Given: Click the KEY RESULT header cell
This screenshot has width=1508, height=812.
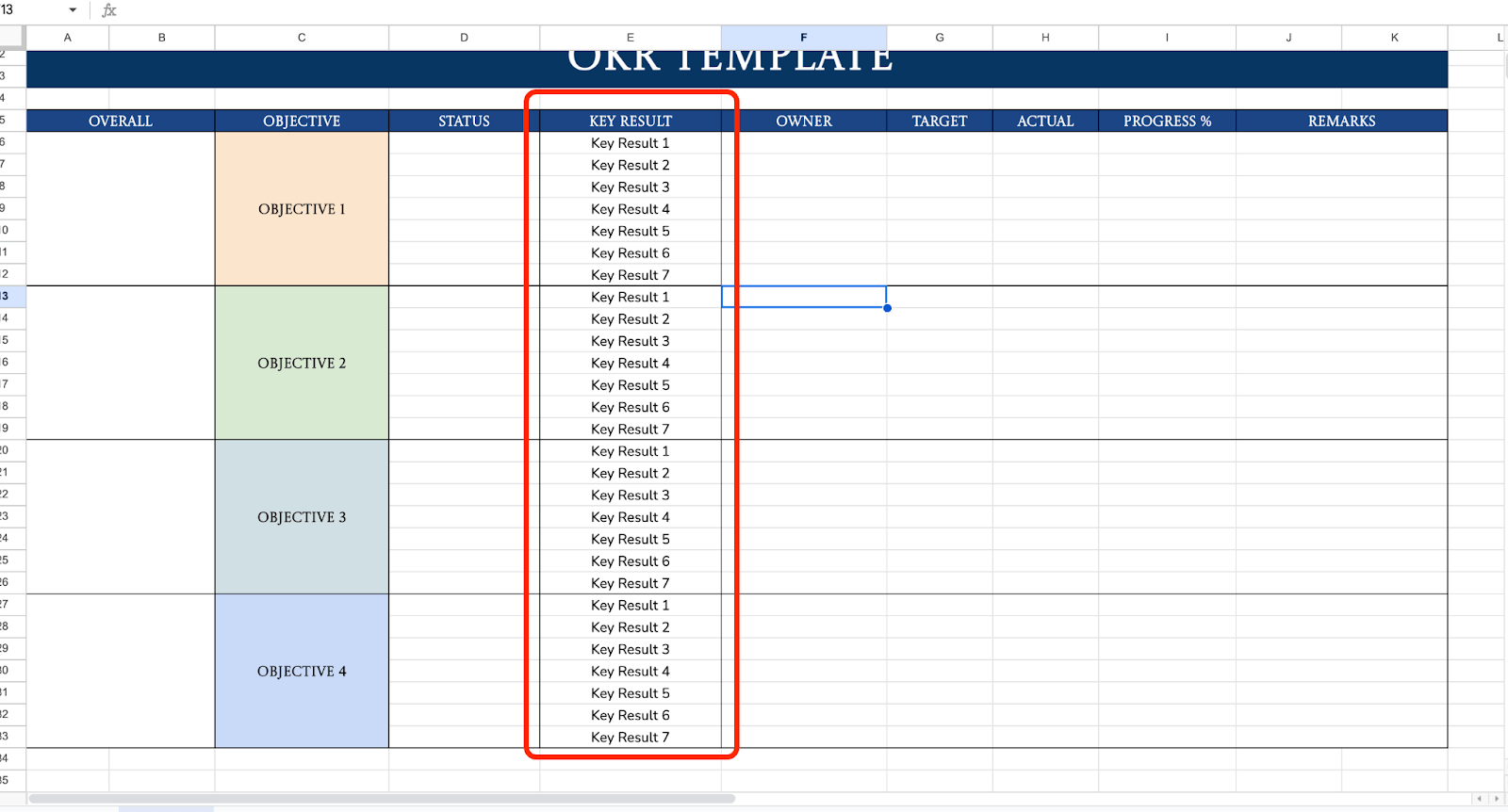Looking at the screenshot, I should tap(630, 121).
